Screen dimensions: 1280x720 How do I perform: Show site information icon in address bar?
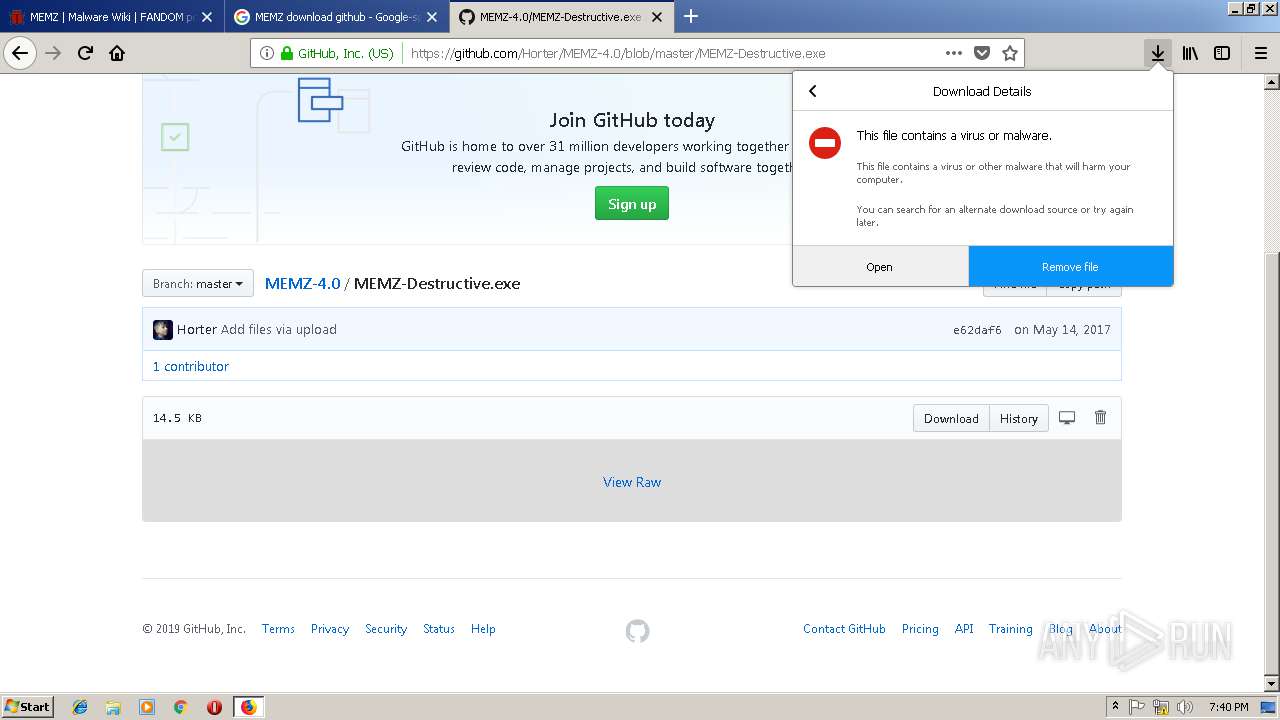click(x=266, y=53)
